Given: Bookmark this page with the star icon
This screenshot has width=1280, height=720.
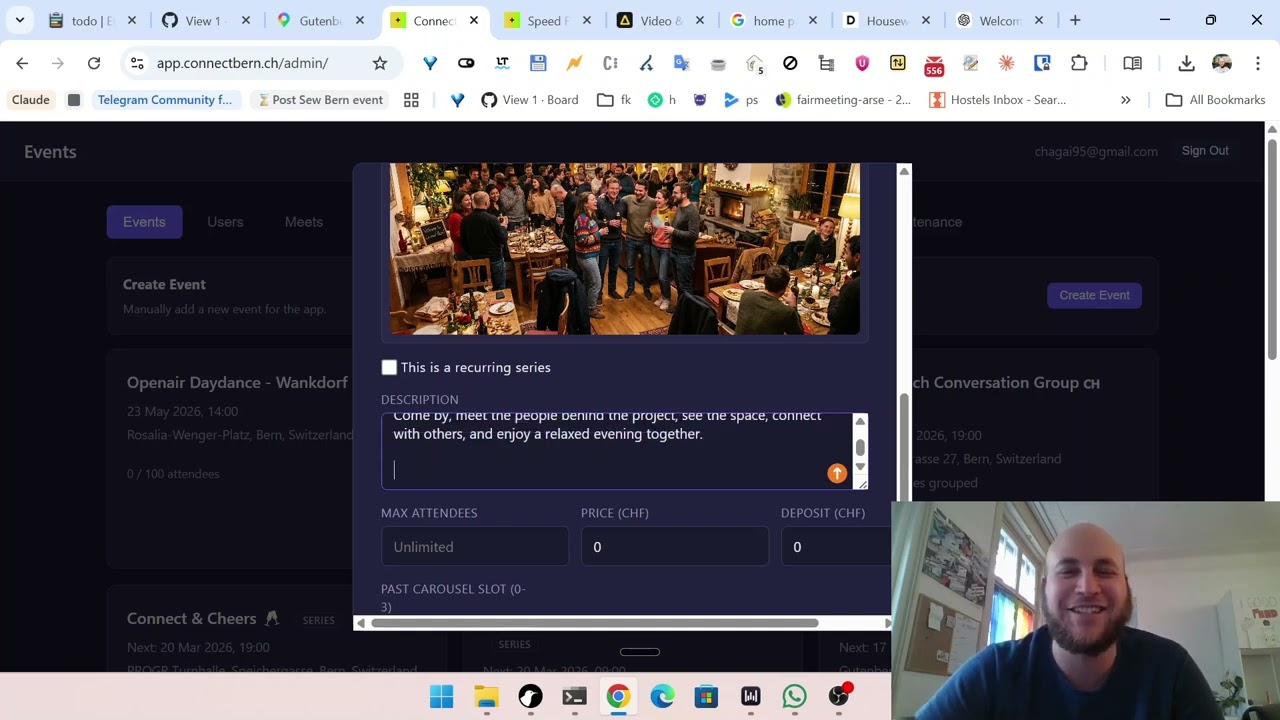Looking at the screenshot, I should pyautogui.click(x=380, y=63).
